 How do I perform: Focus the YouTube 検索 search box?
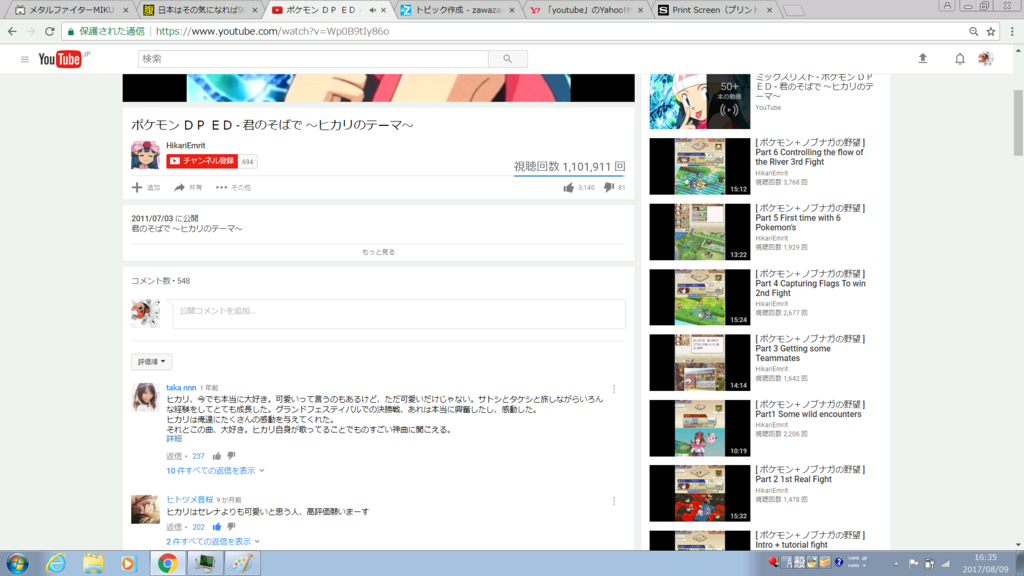pyautogui.click(x=313, y=59)
